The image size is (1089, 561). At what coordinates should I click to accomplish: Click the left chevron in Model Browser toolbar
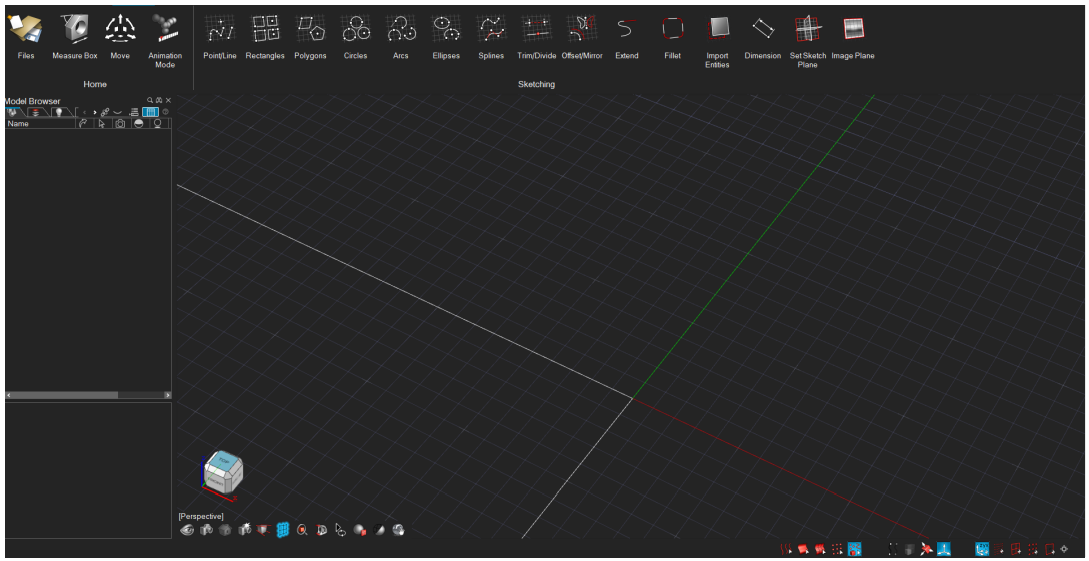(85, 112)
